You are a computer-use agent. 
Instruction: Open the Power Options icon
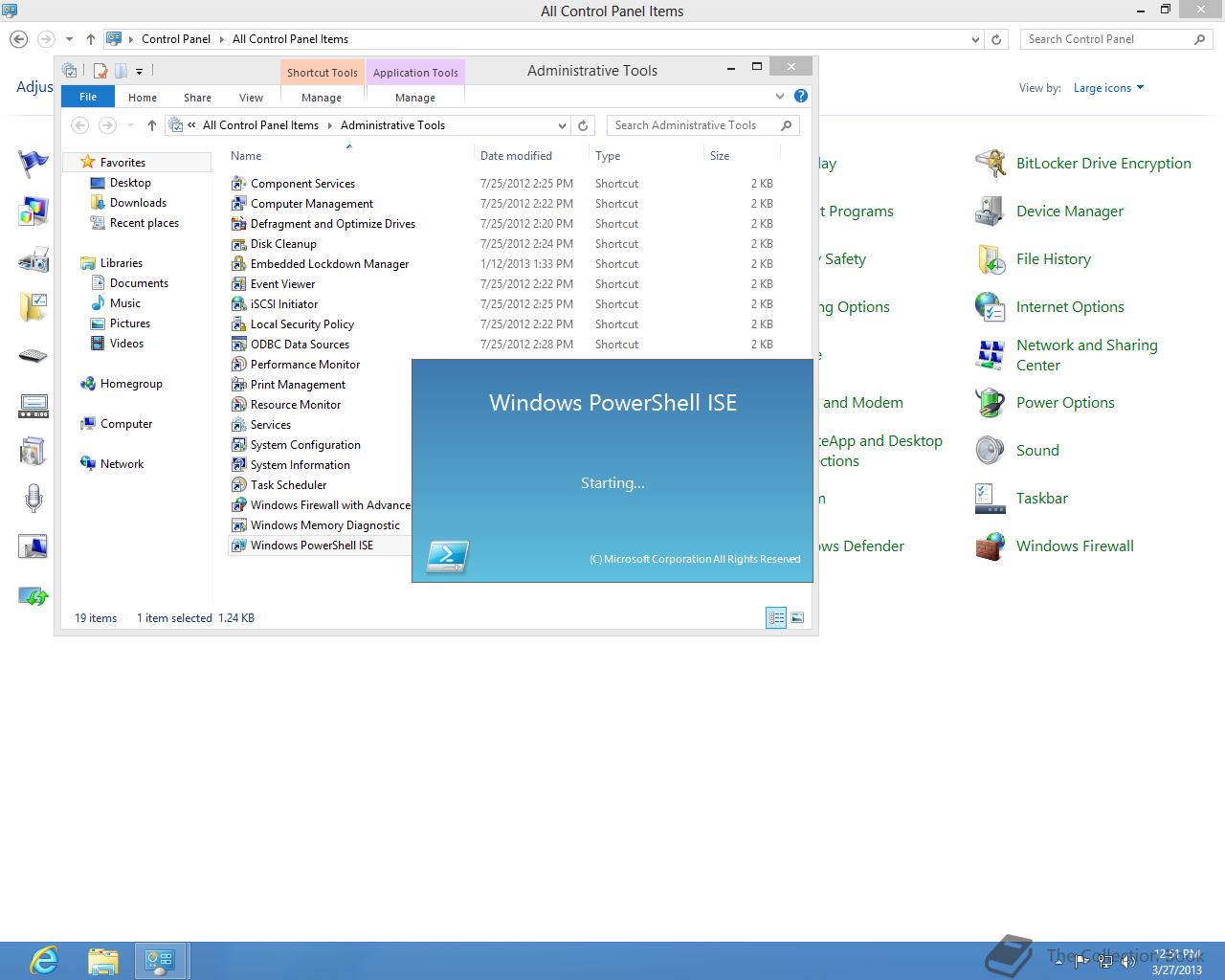[991, 403]
